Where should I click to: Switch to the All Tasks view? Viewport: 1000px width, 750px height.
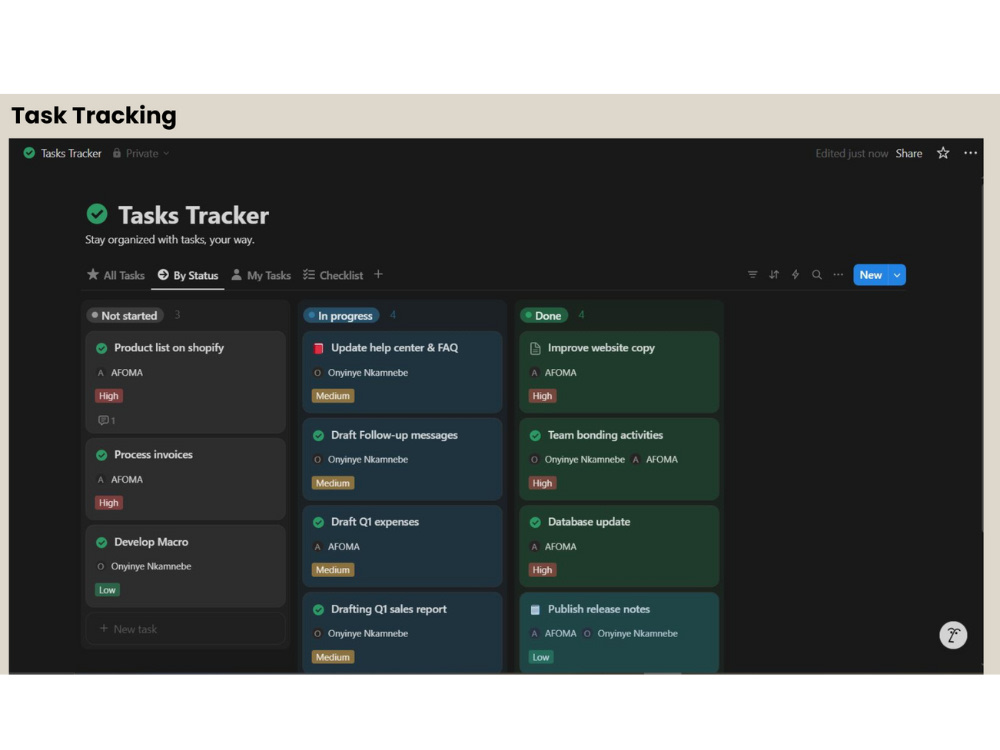(x=115, y=275)
